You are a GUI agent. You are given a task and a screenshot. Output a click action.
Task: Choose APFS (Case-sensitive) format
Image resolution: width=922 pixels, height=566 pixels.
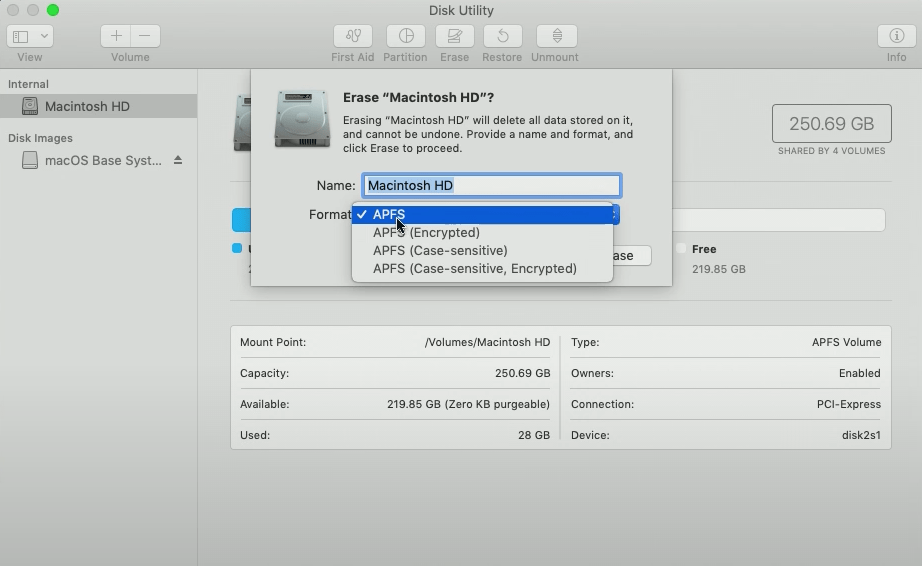tap(482, 250)
